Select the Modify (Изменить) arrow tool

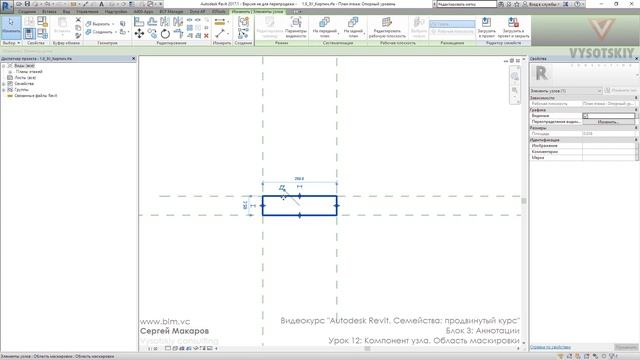[11, 27]
